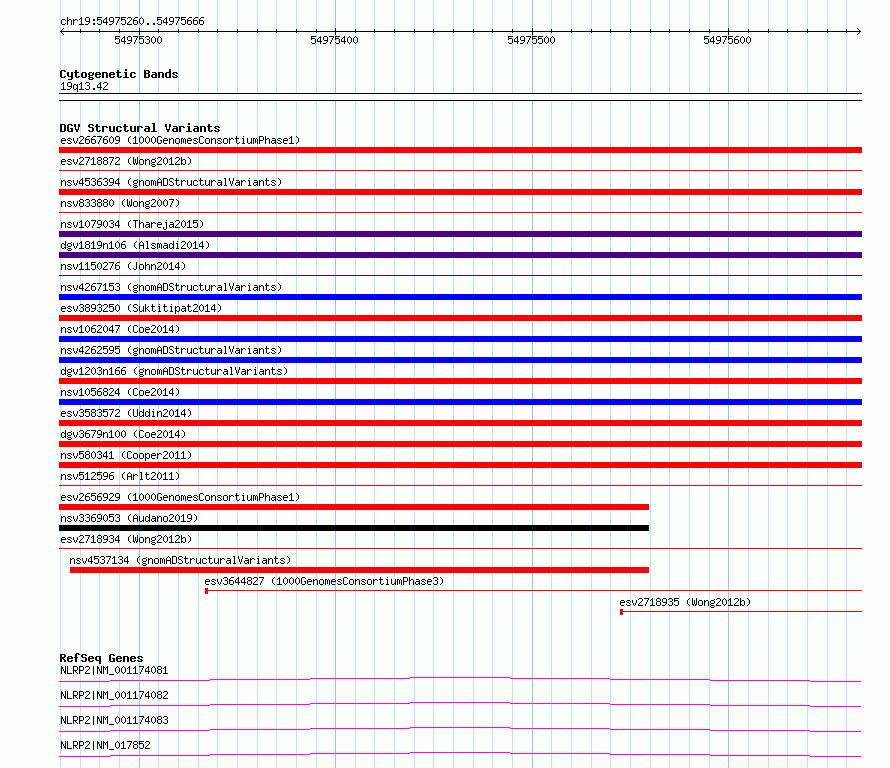Select nsv4262595 (gnomADStructuralVariants) label
The width and height of the screenshot is (890, 768).
coord(171,350)
